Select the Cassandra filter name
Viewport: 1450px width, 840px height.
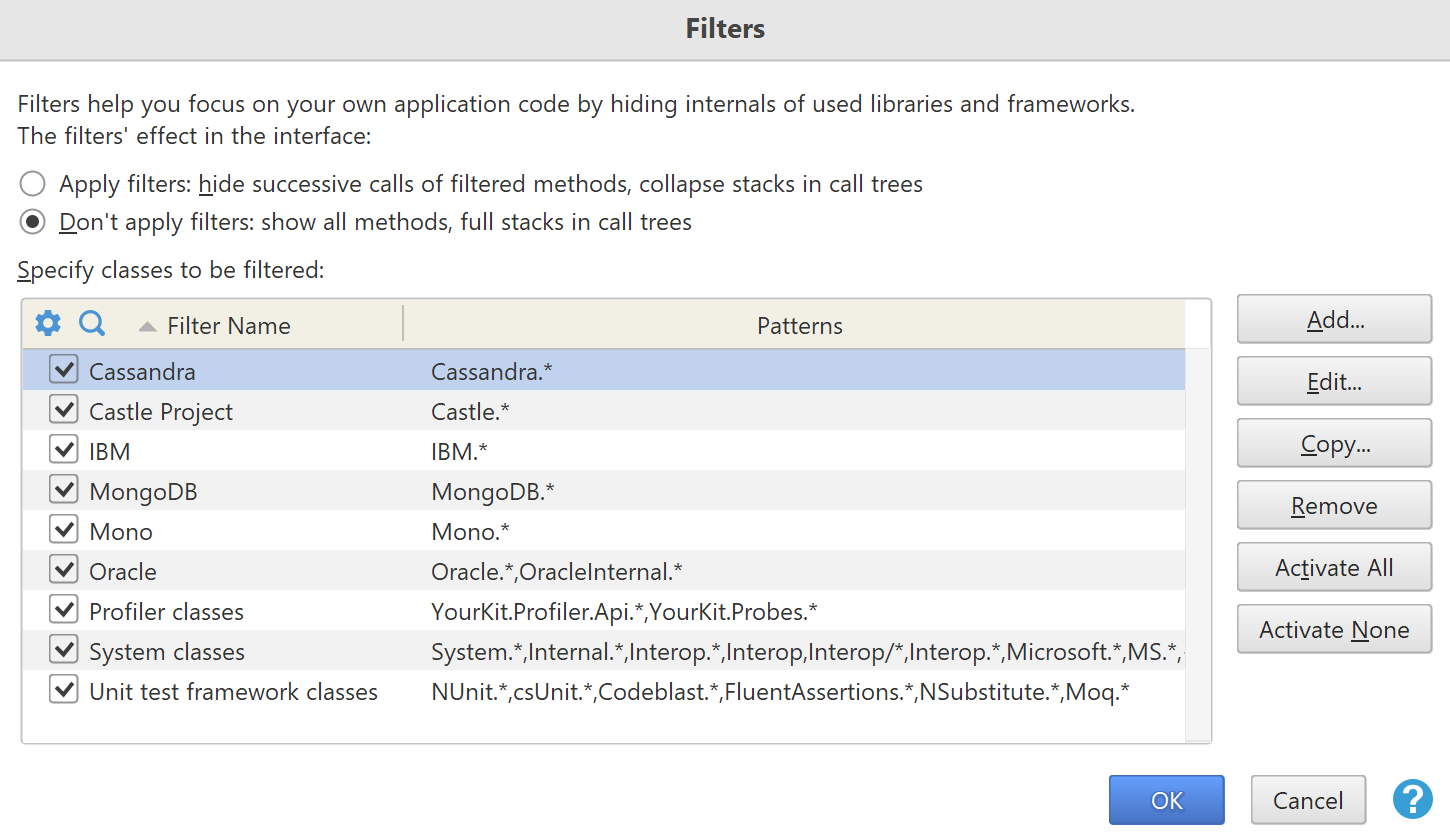142,372
